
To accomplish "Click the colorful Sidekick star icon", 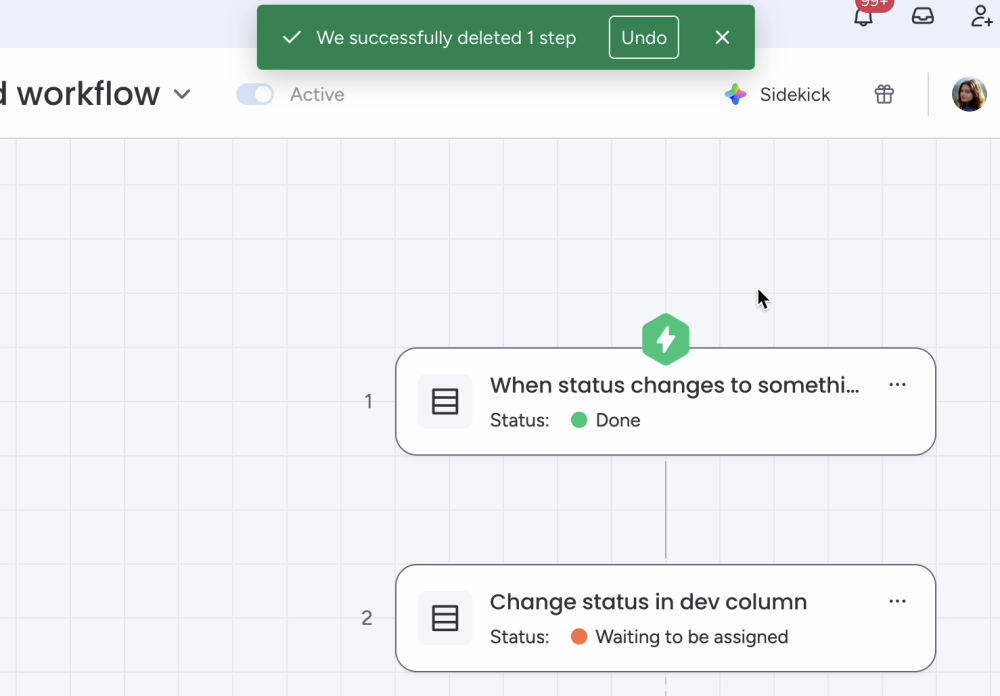I will [735, 95].
